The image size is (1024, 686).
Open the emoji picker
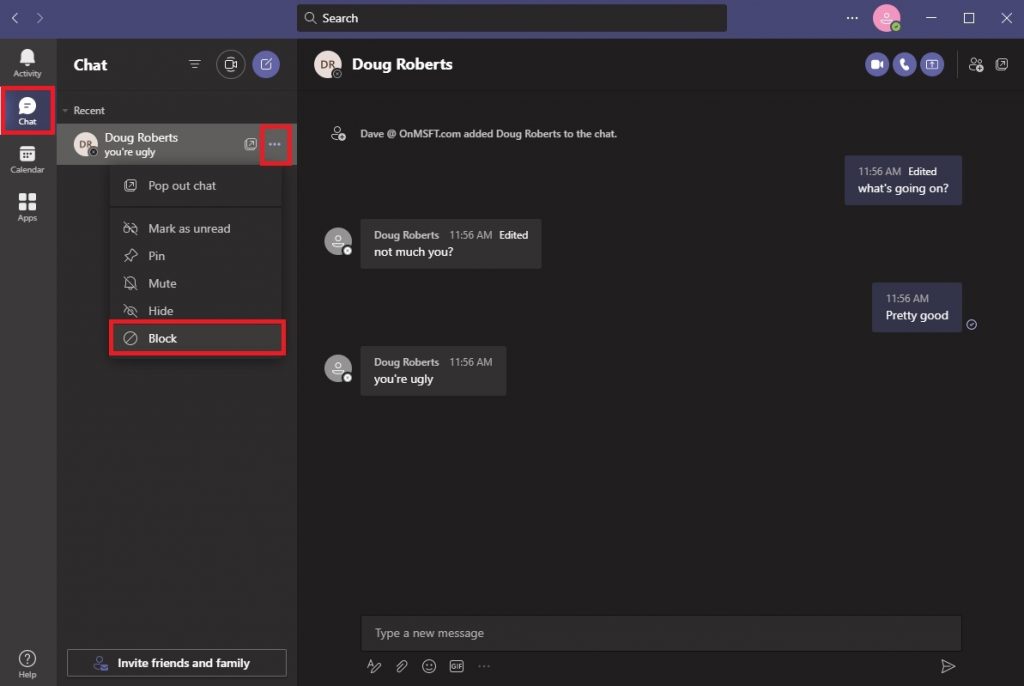[429, 666]
